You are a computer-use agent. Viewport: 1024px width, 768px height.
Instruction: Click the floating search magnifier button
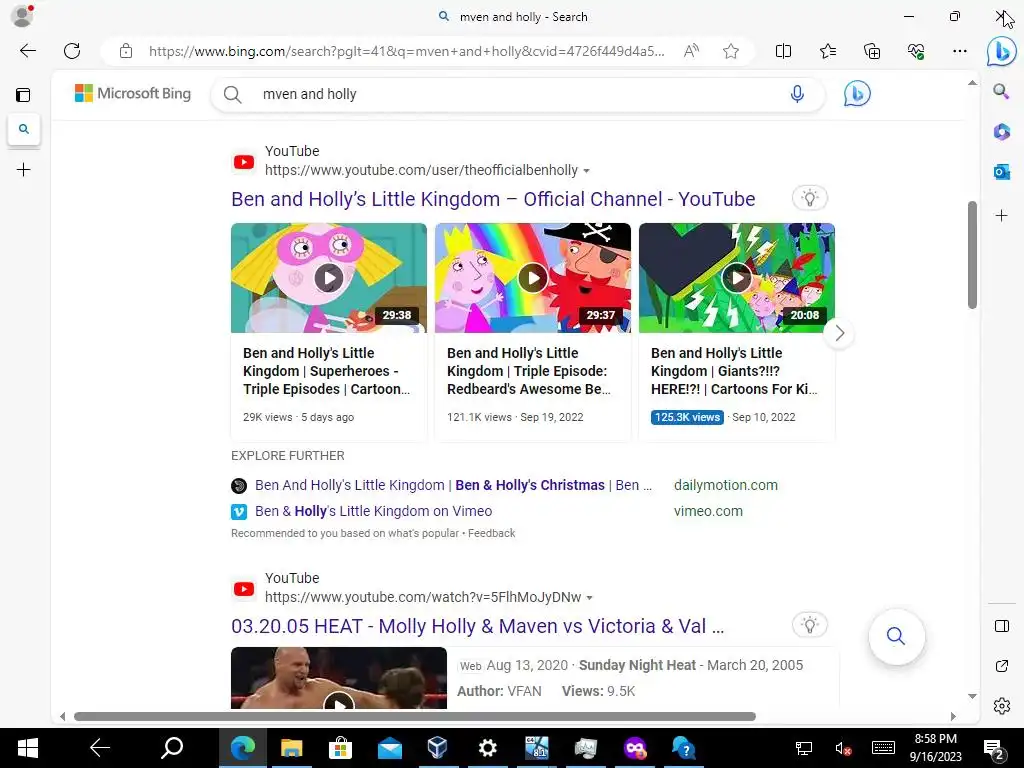[896, 636]
